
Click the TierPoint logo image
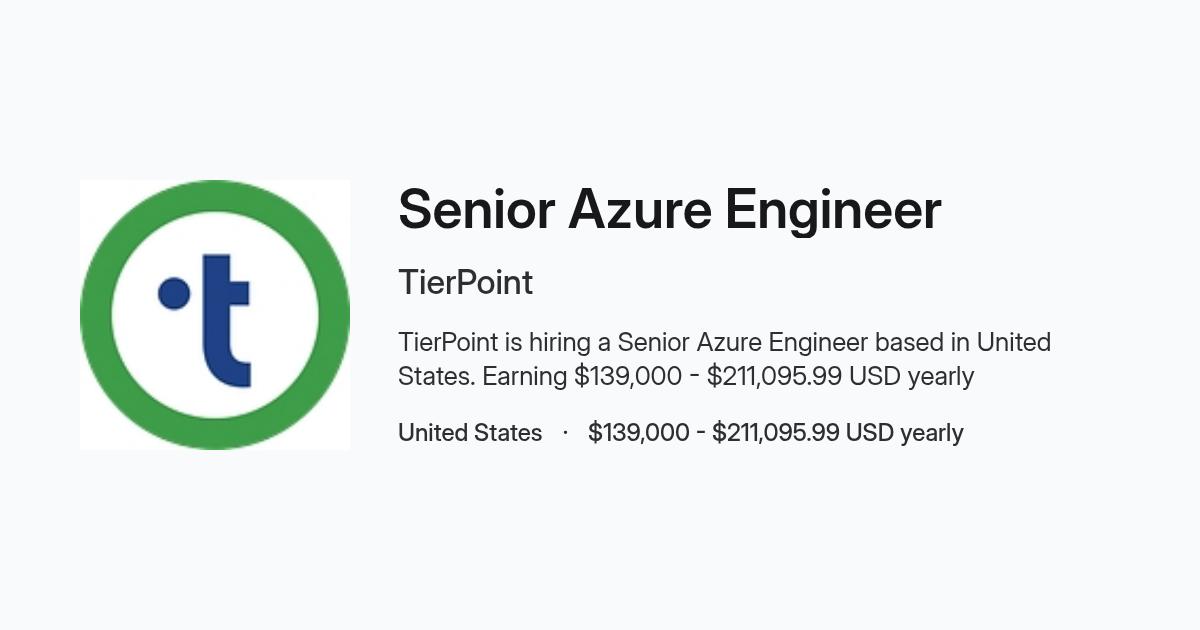[215, 315]
